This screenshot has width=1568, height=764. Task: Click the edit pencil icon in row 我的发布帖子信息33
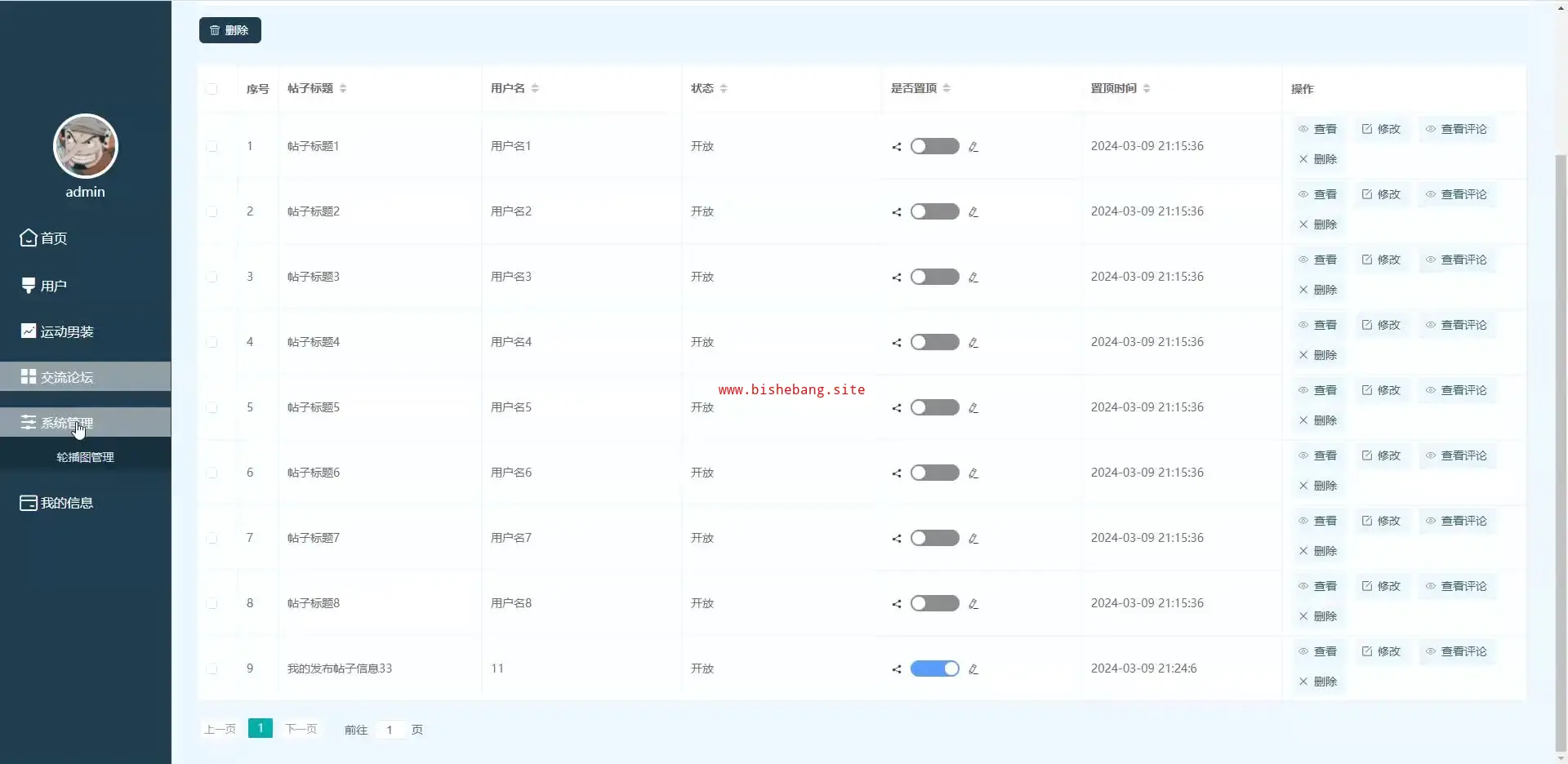[973, 669]
